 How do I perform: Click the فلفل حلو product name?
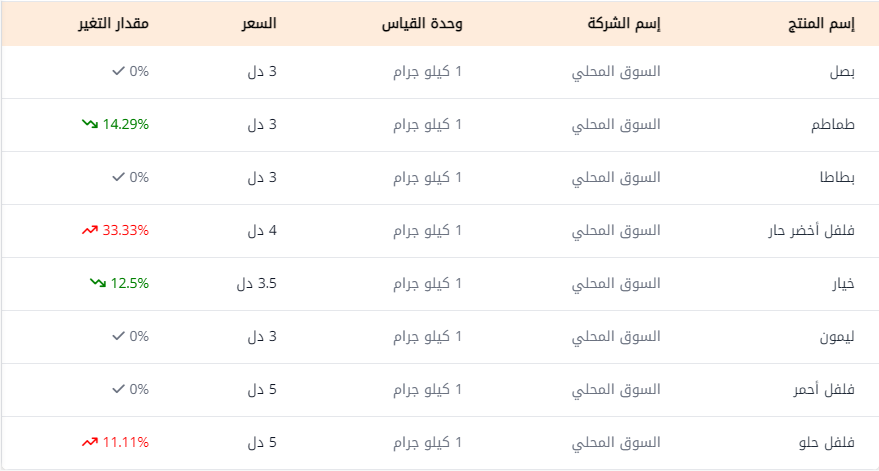click(827, 443)
